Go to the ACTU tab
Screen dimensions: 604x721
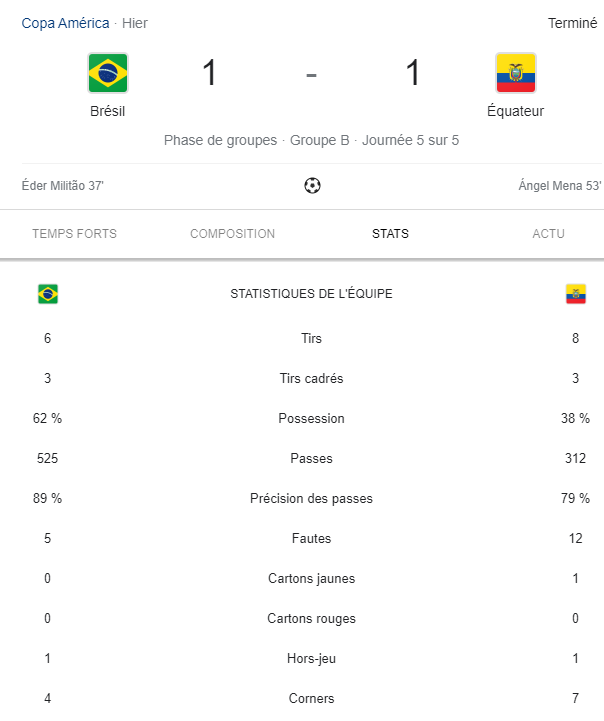[x=548, y=234]
